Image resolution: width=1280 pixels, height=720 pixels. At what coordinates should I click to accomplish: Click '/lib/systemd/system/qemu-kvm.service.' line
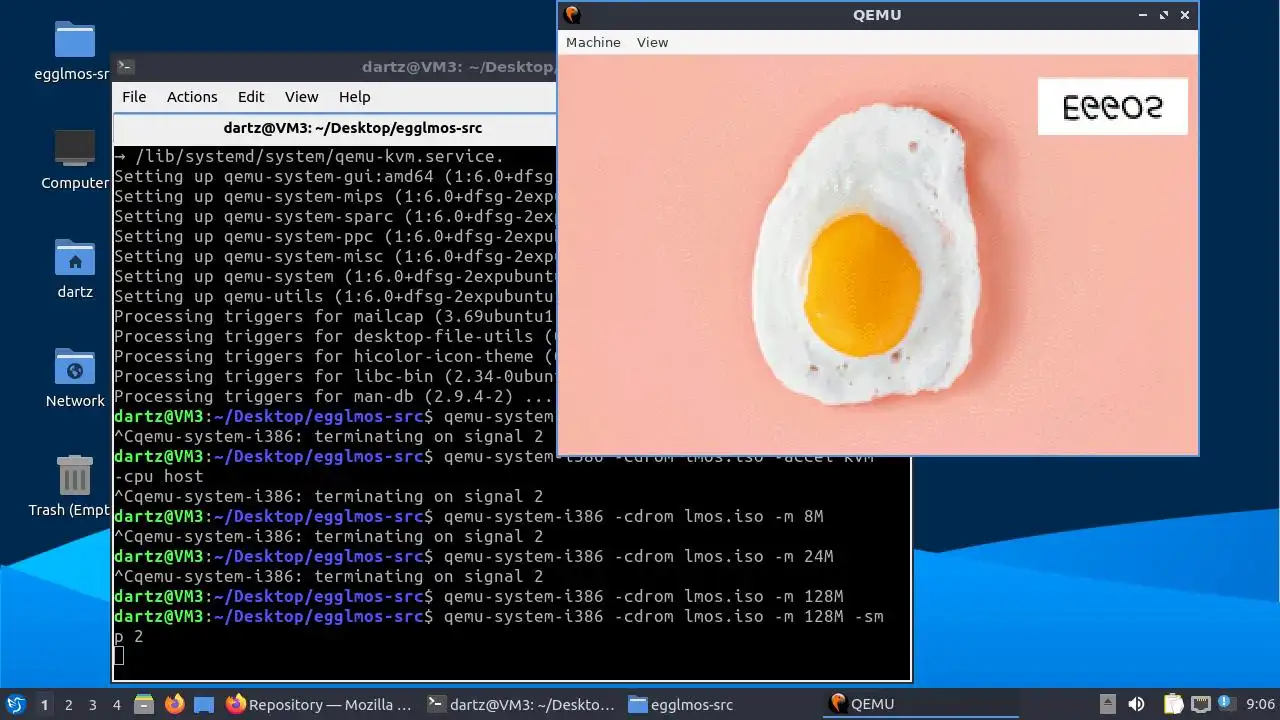pos(309,156)
